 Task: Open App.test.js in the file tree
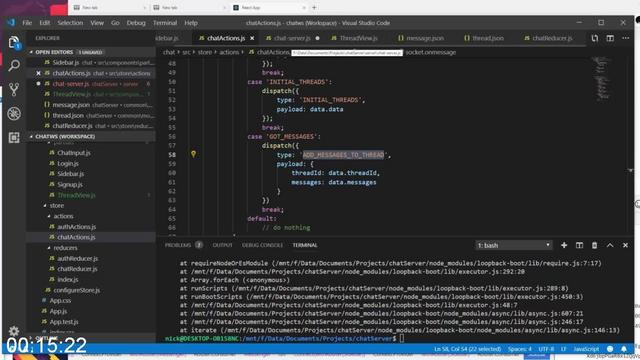tap(64, 322)
